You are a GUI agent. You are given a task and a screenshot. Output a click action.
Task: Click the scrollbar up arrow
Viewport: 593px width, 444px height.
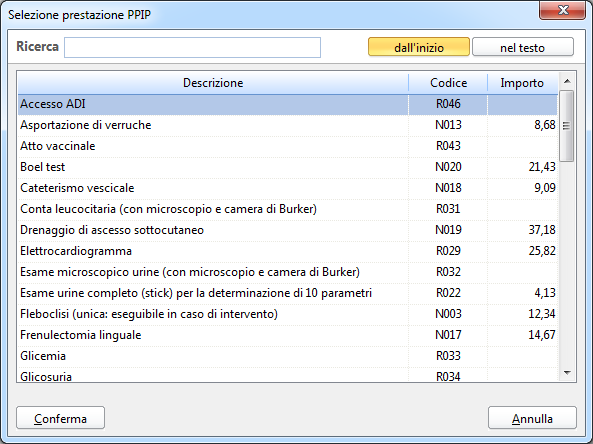[567, 81]
